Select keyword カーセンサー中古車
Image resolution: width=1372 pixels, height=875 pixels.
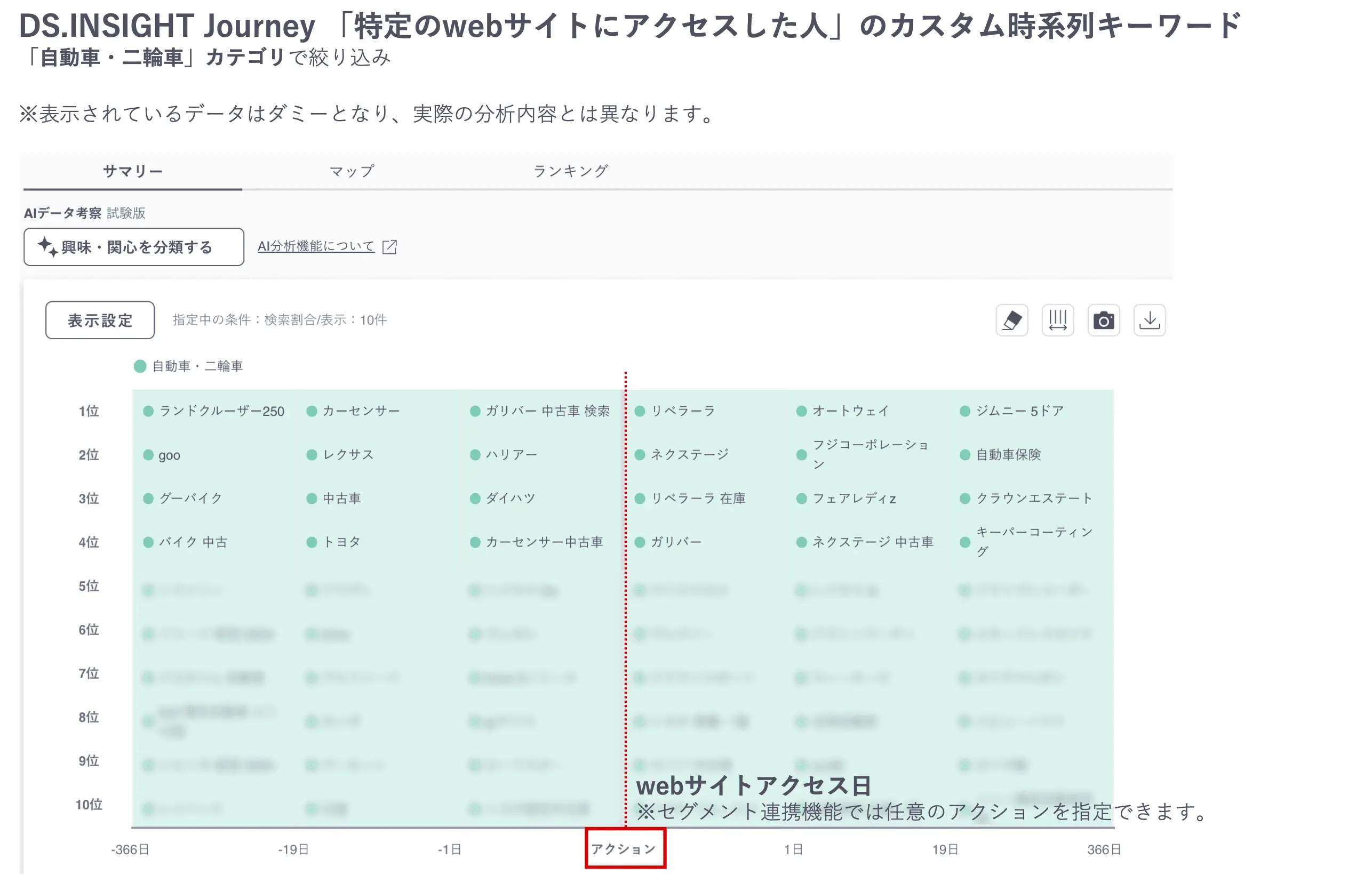[x=544, y=542]
